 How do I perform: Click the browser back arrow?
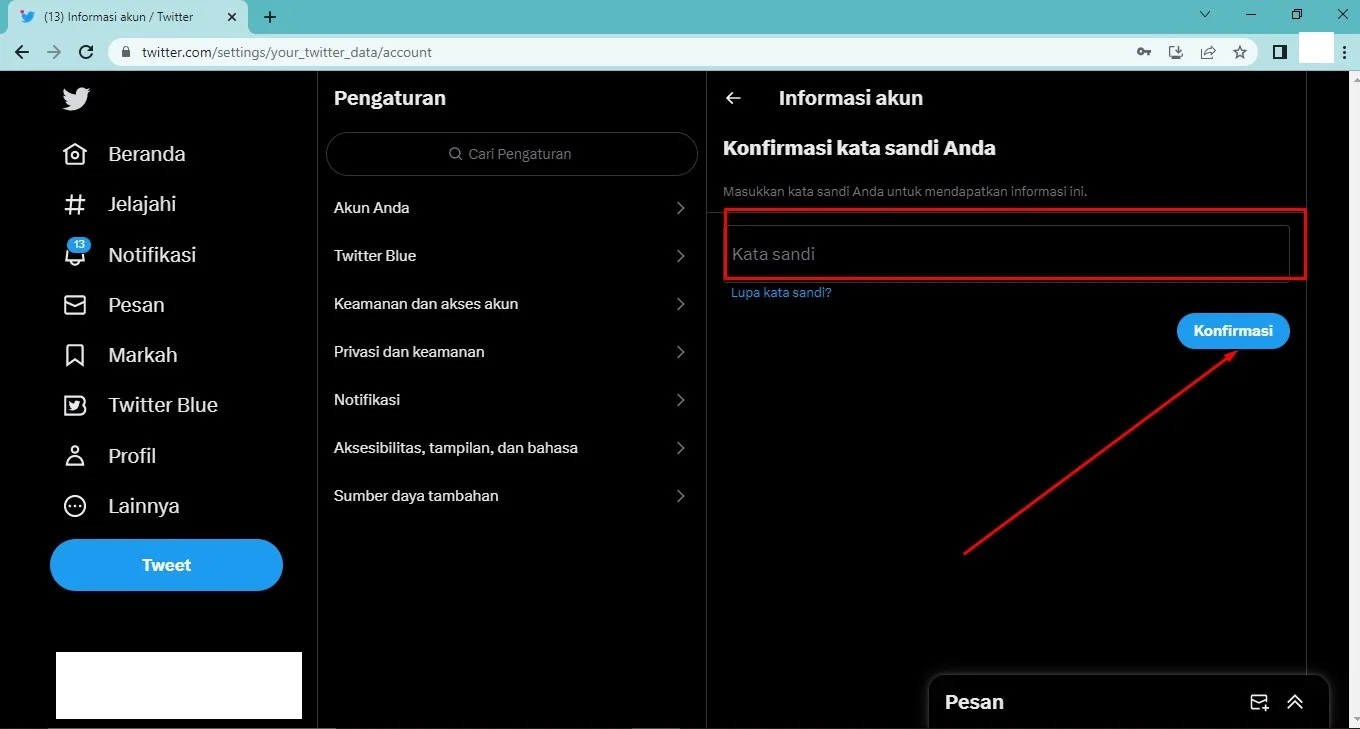point(22,52)
